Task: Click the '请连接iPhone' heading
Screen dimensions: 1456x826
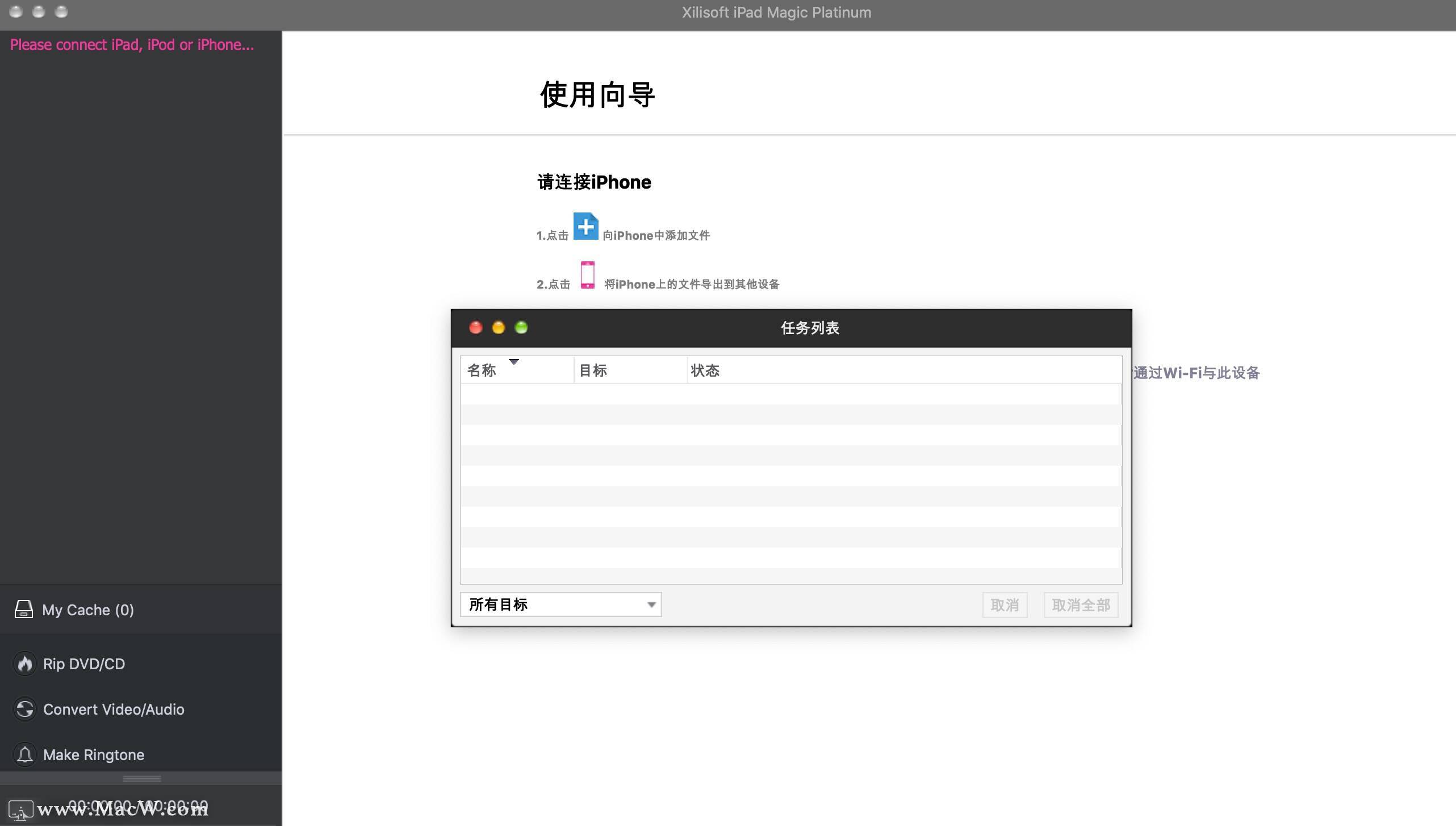Action: click(x=594, y=182)
